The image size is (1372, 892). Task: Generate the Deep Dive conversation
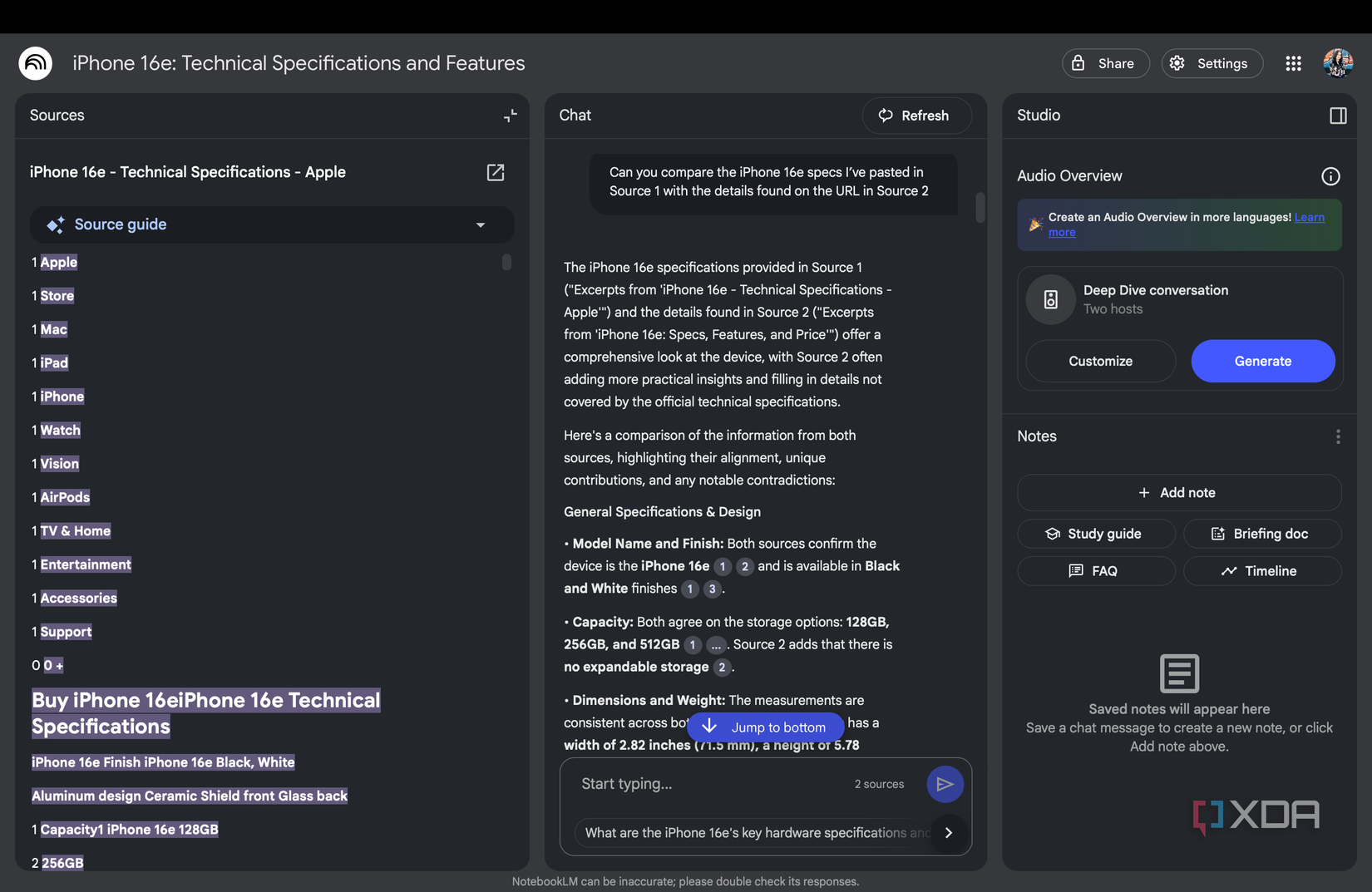[1262, 361]
